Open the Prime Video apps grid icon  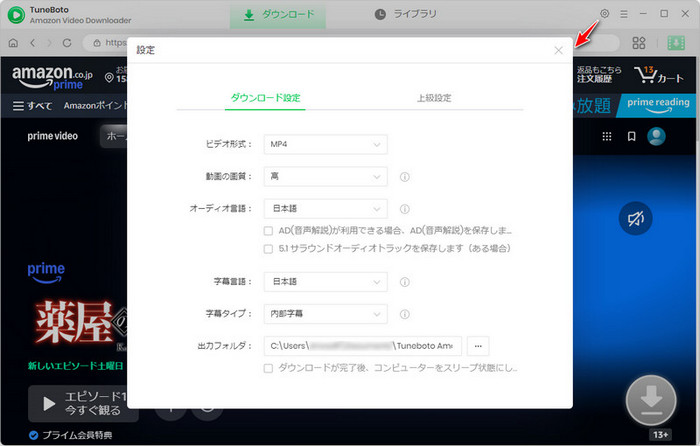tap(607, 136)
